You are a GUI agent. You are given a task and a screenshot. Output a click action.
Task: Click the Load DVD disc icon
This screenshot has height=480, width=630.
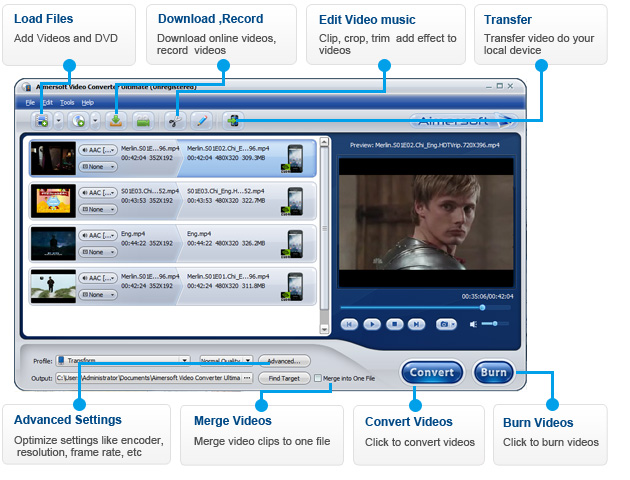pyautogui.click(x=78, y=121)
